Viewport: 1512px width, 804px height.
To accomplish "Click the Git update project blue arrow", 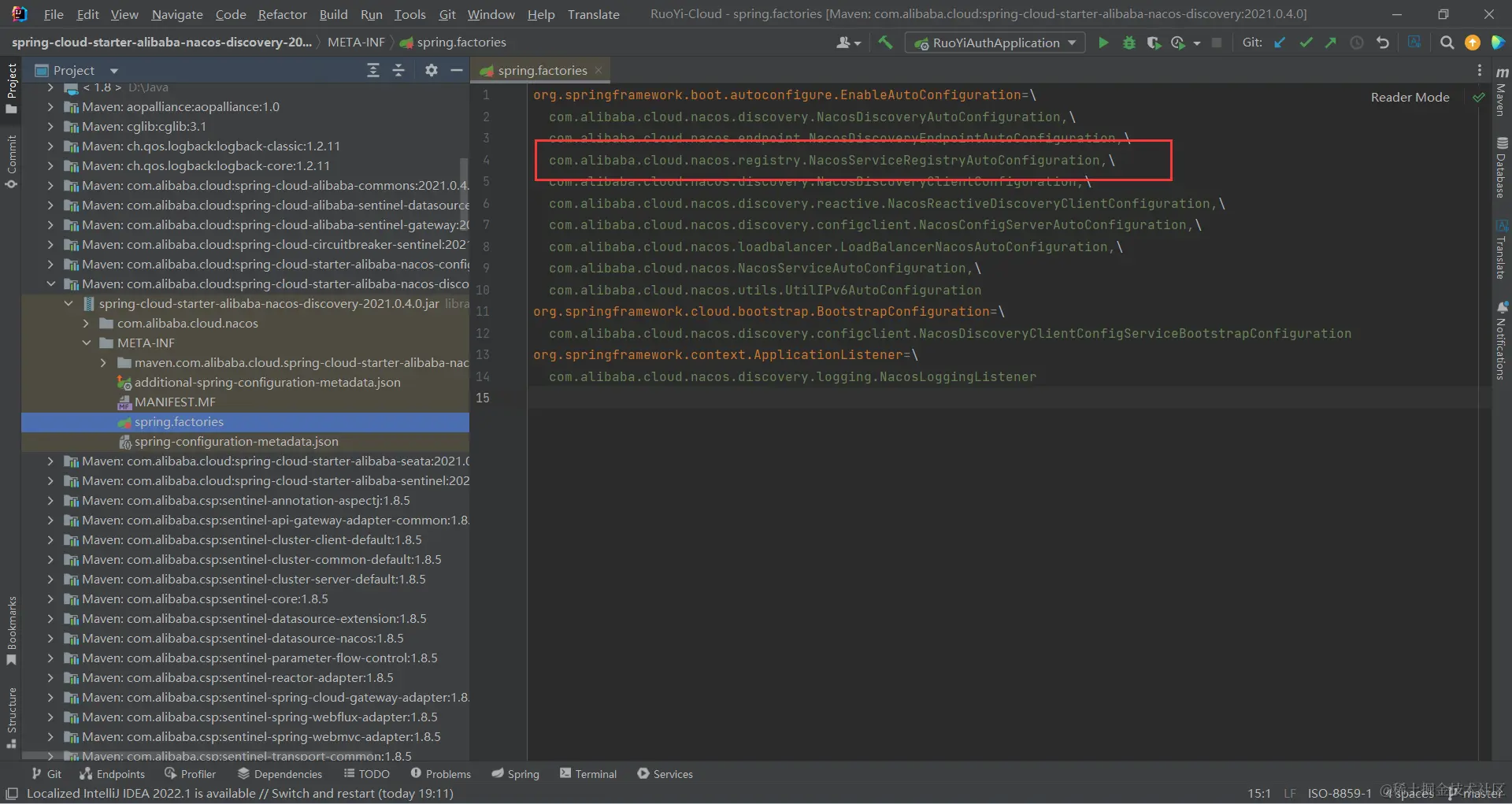I will point(1280,43).
